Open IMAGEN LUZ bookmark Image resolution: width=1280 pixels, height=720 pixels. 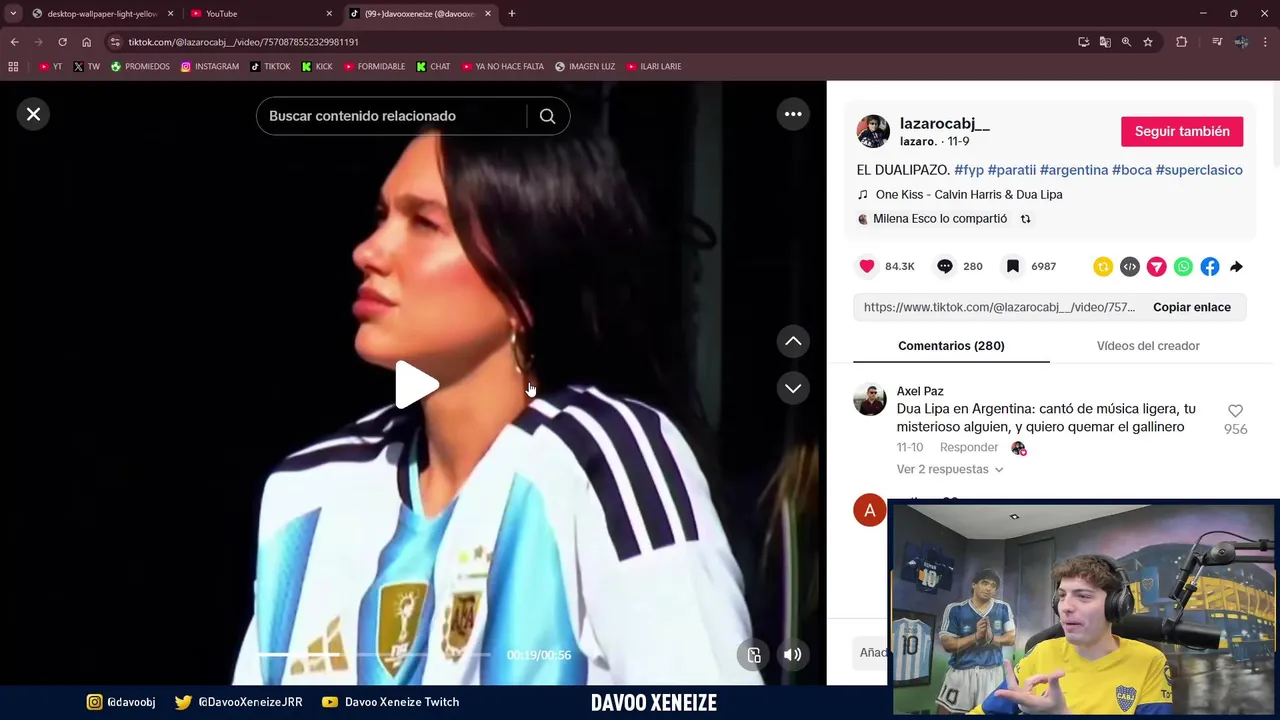point(585,67)
